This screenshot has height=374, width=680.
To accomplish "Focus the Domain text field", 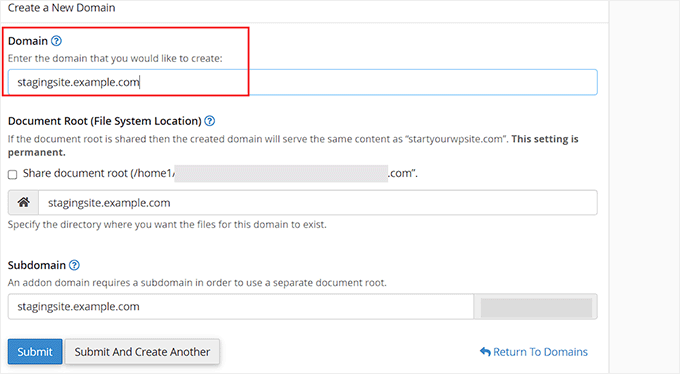I will point(302,82).
